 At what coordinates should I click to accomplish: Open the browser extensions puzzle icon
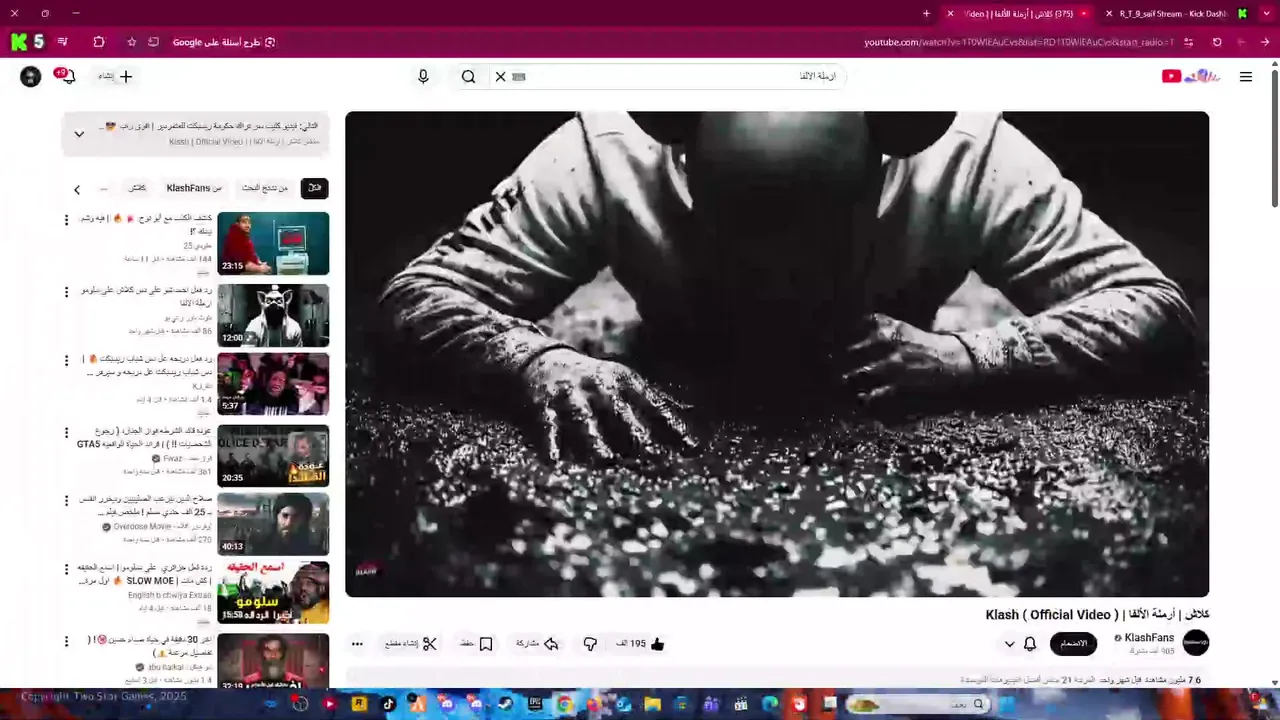tap(98, 42)
